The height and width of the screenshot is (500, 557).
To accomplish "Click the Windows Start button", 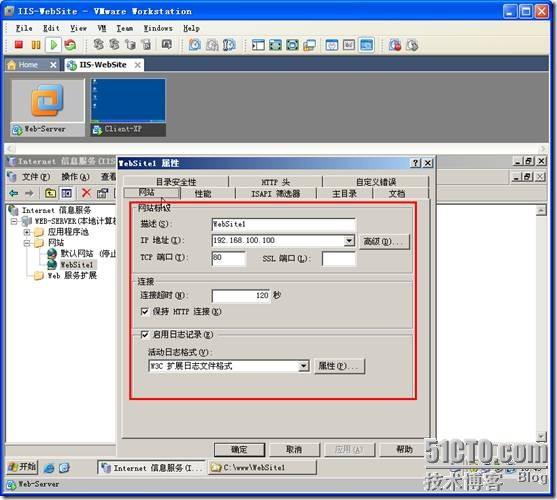I will 22,467.
